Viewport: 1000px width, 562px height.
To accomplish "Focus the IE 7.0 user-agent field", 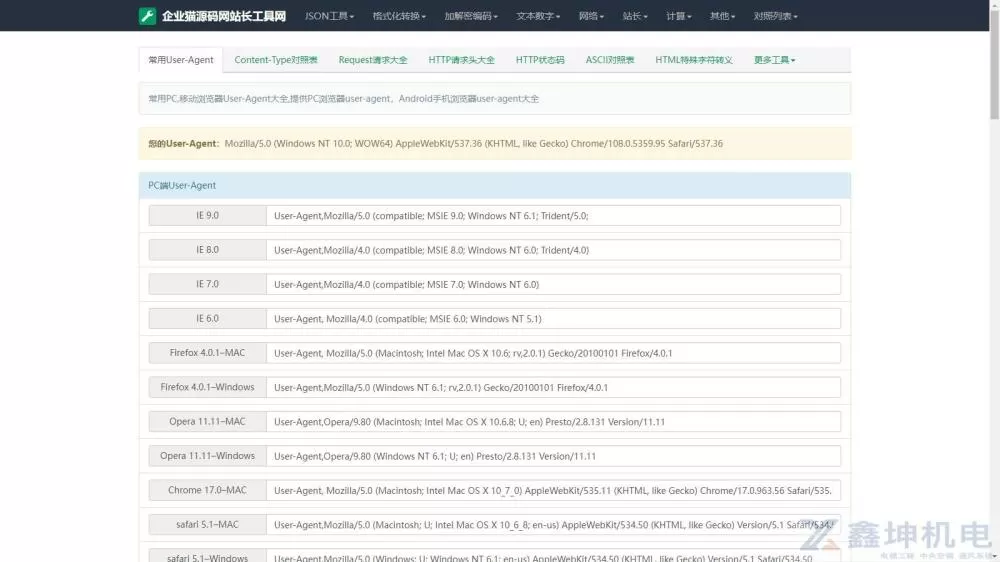I will coord(553,285).
